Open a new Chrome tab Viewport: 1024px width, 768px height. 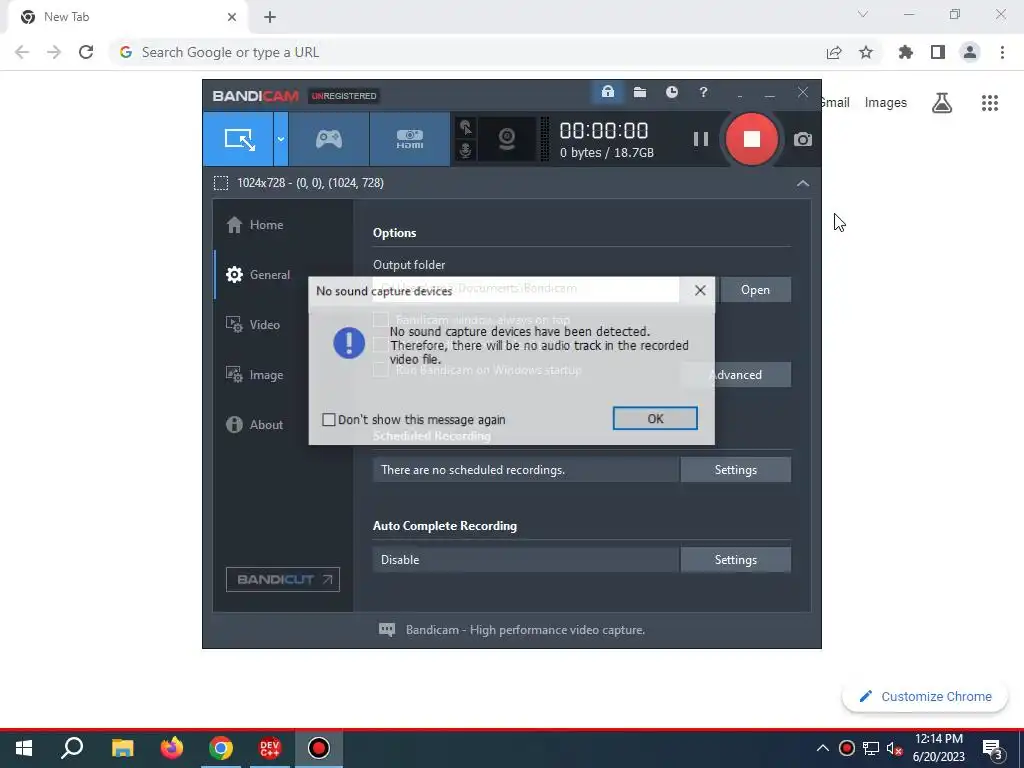click(x=270, y=17)
